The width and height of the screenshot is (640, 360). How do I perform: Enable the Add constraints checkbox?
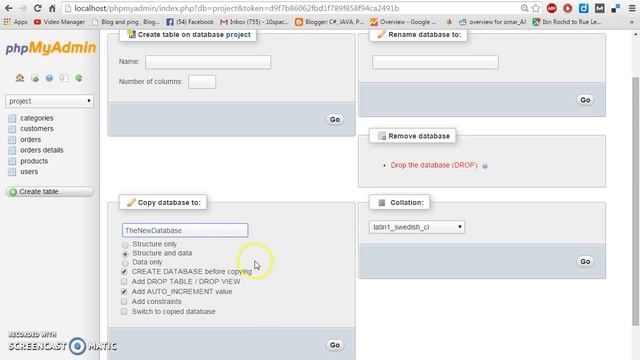pos(124,302)
